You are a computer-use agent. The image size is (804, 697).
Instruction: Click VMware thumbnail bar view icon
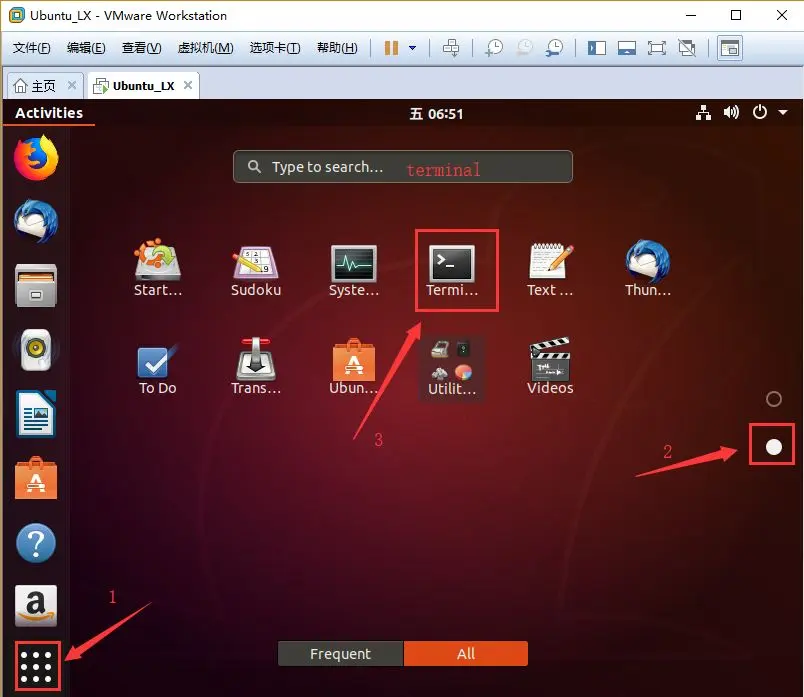click(627, 48)
